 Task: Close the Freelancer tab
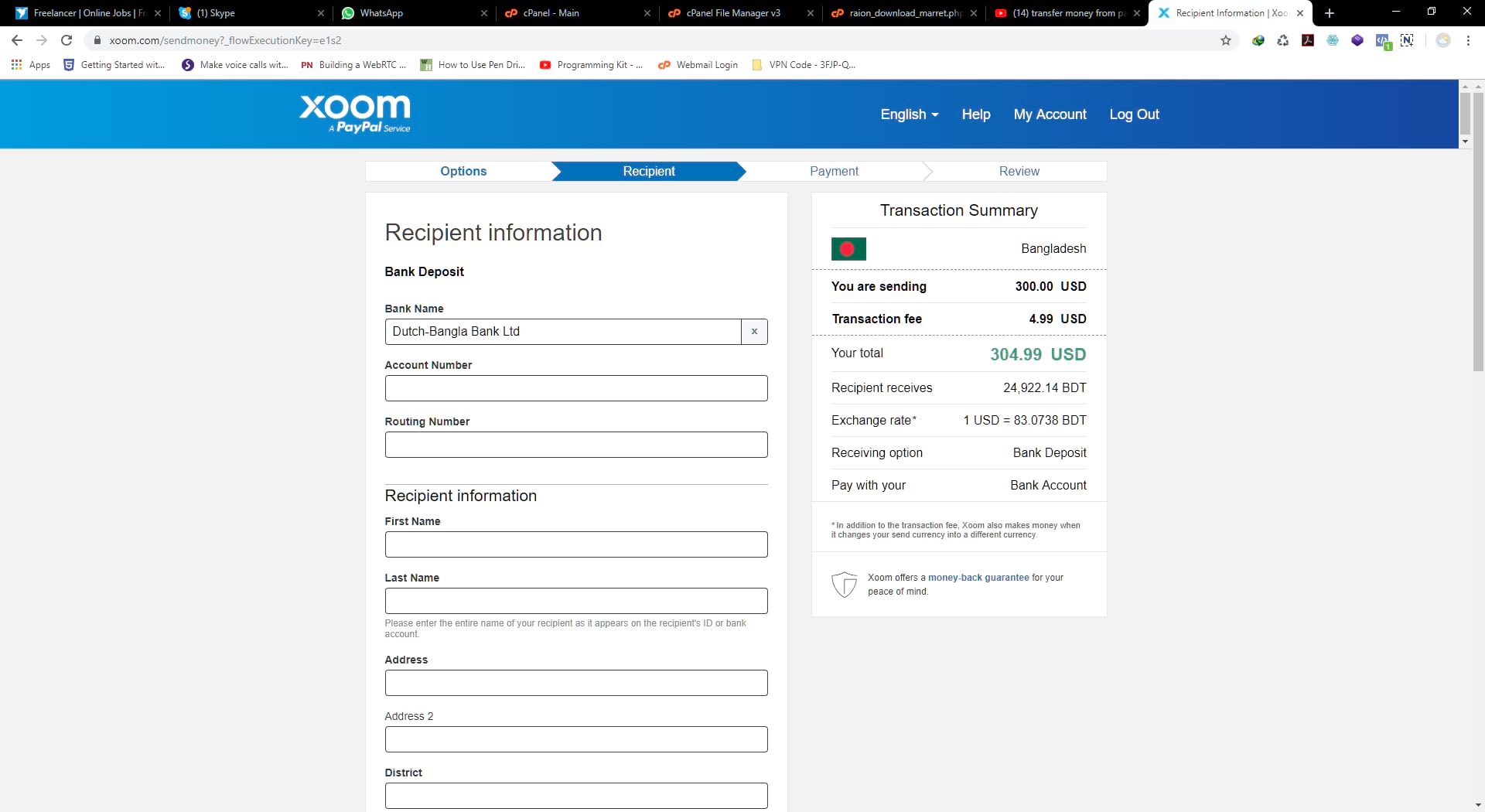point(158,13)
